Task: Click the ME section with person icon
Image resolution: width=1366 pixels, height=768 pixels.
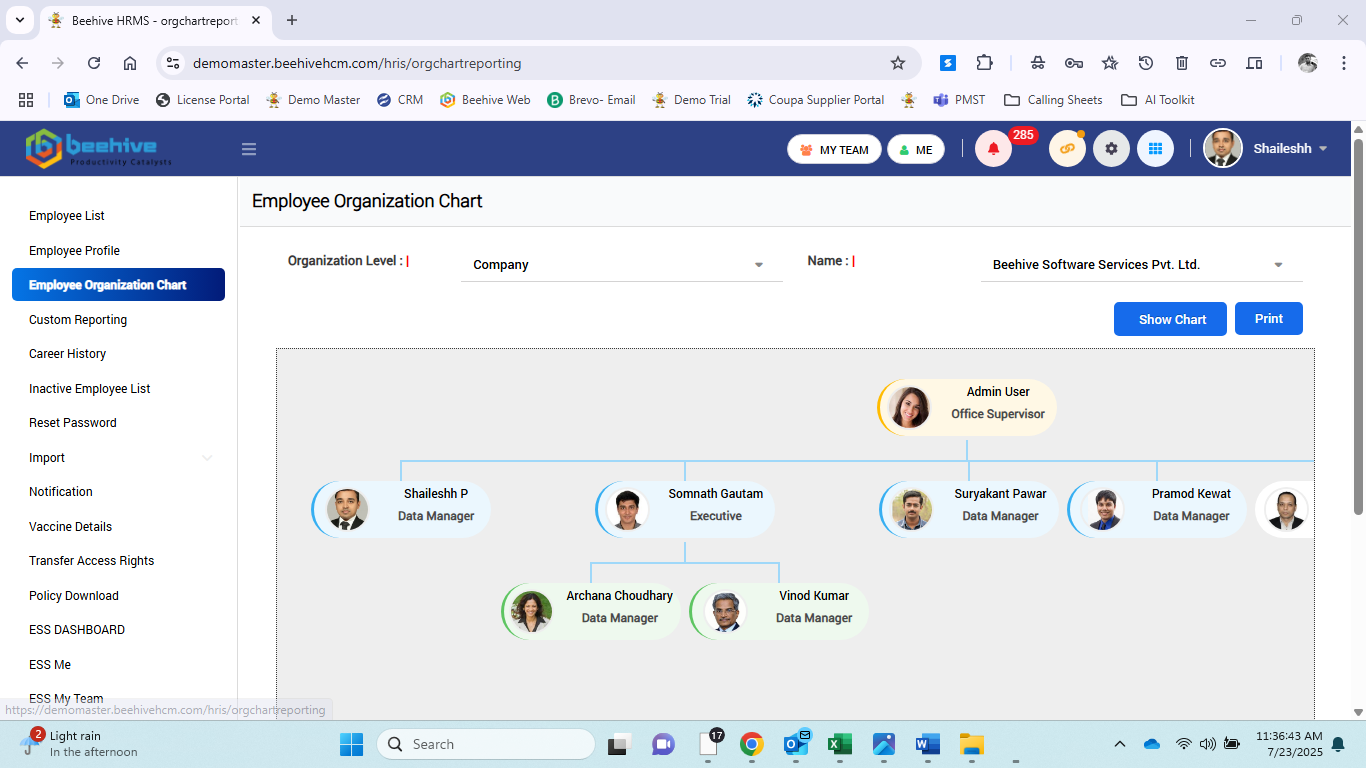Action: click(915, 148)
